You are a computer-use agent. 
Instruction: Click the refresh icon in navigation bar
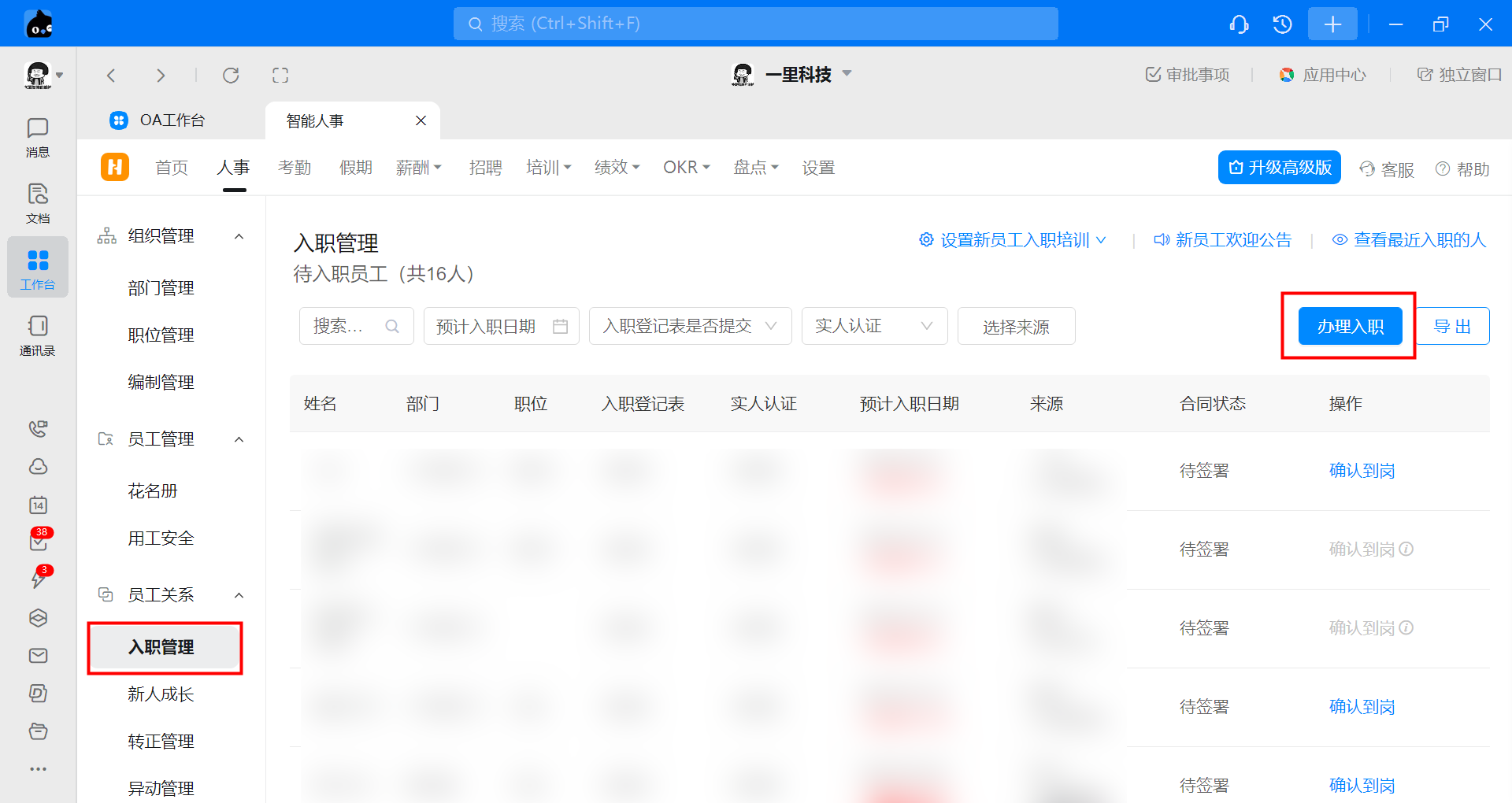tap(231, 76)
